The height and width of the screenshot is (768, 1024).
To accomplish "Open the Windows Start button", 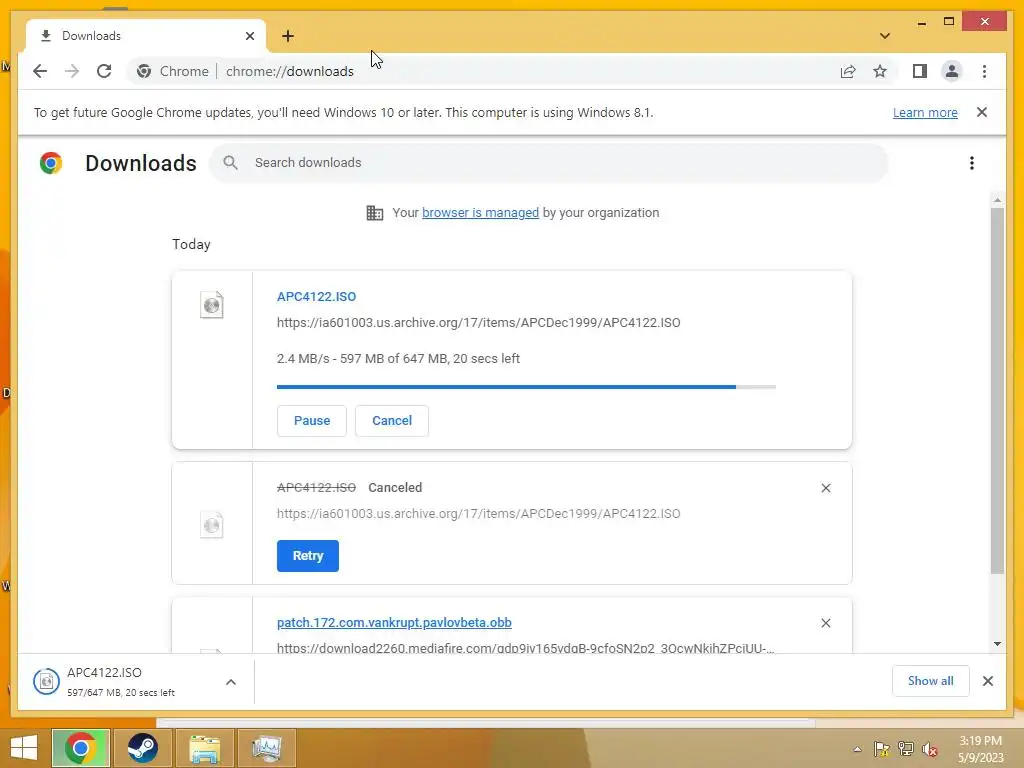I will point(24,748).
